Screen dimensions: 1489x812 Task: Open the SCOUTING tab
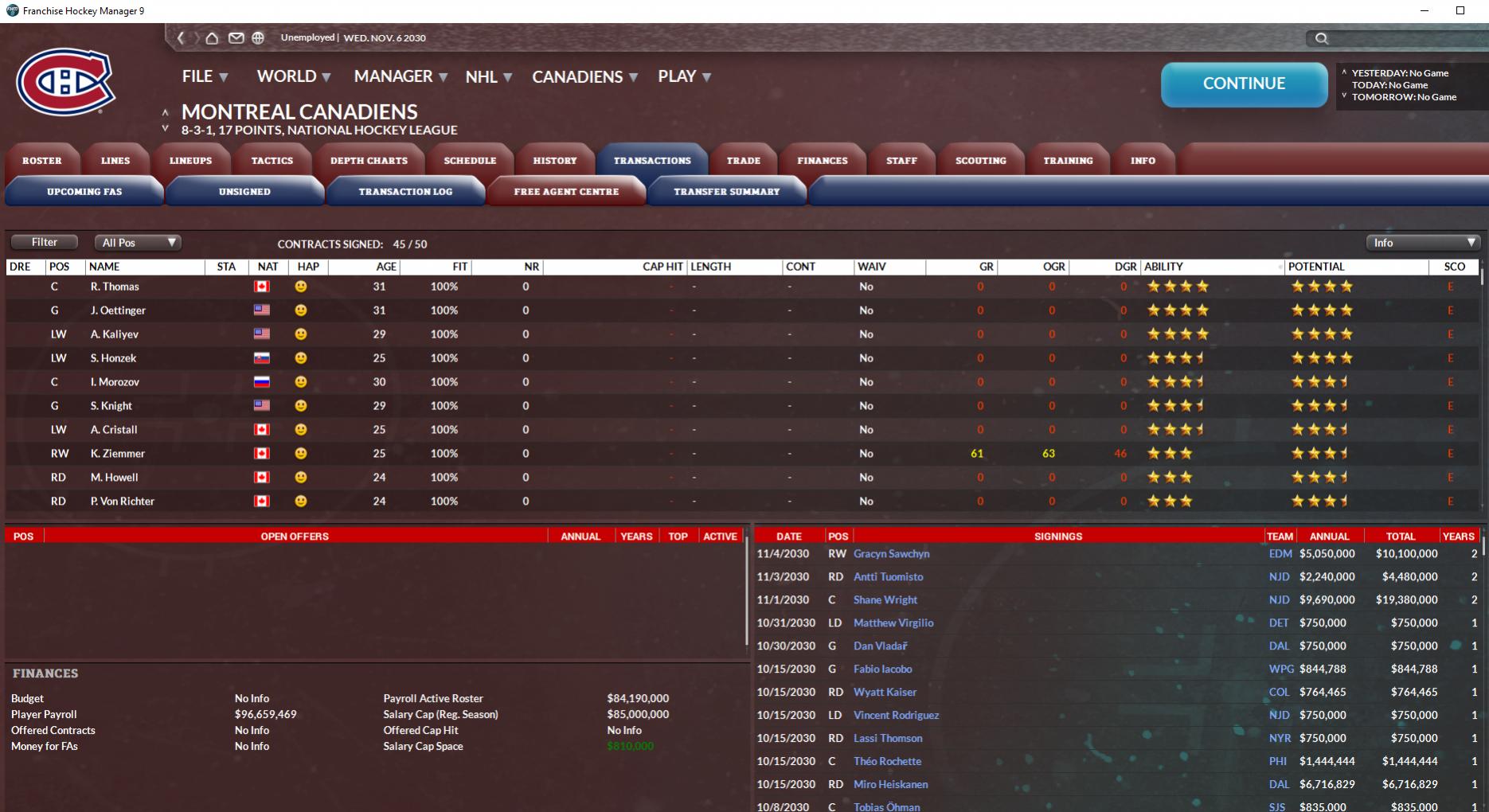point(981,160)
